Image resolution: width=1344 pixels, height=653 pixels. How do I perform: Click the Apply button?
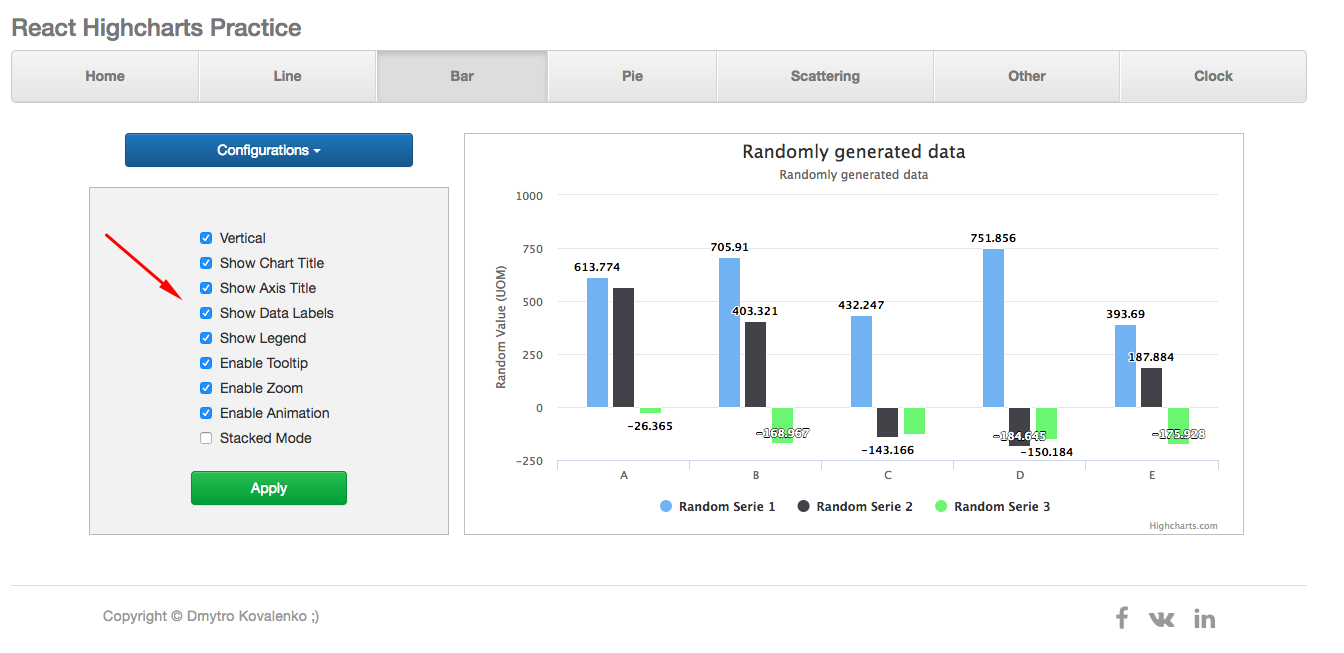click(268, 488)
